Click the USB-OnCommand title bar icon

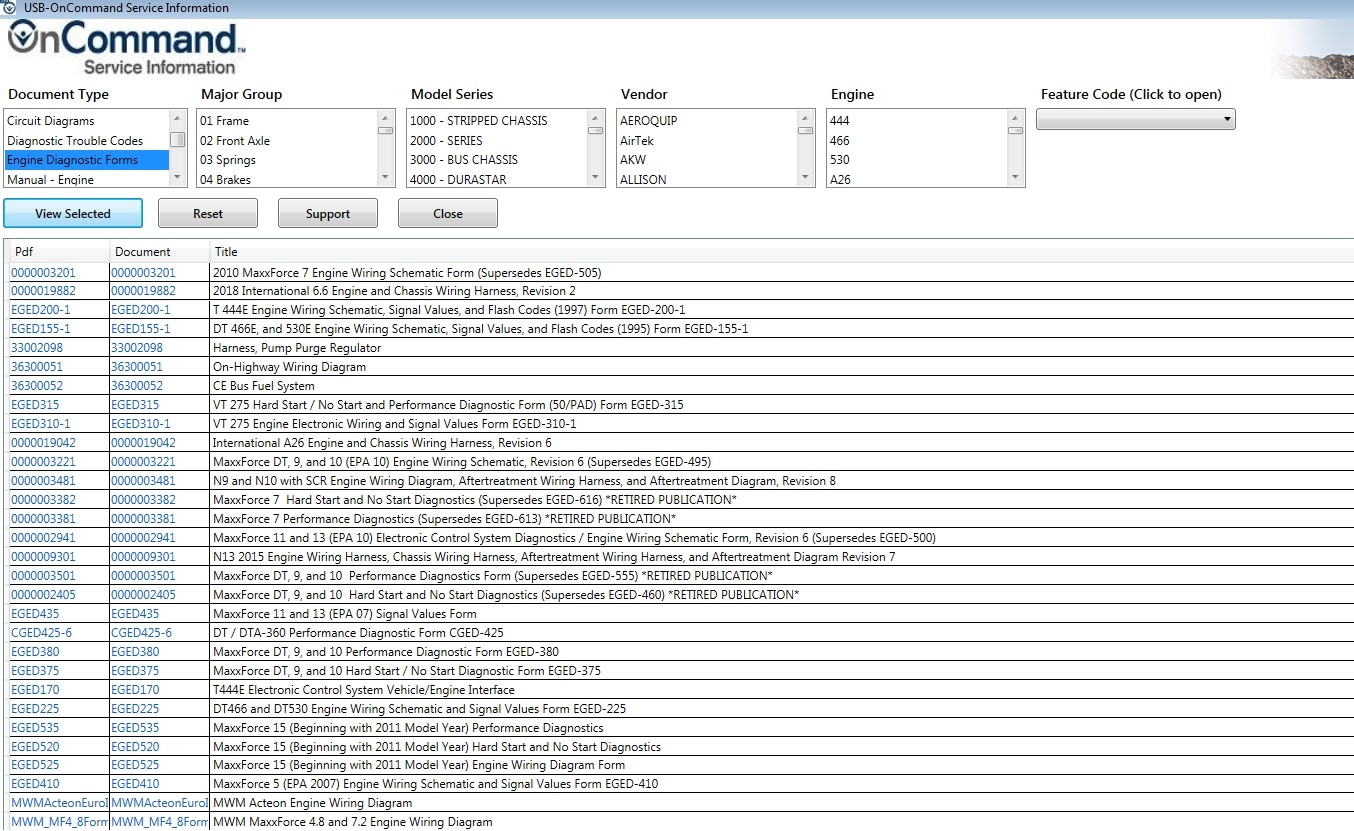click(x=10, y=7)
